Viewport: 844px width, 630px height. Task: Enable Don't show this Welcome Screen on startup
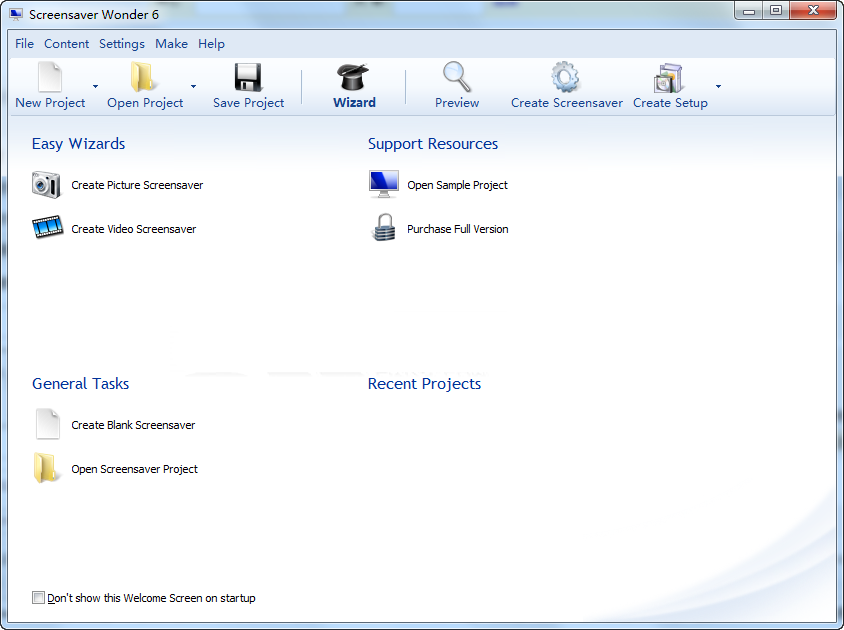pyautogui.click(x=38, y=598)
